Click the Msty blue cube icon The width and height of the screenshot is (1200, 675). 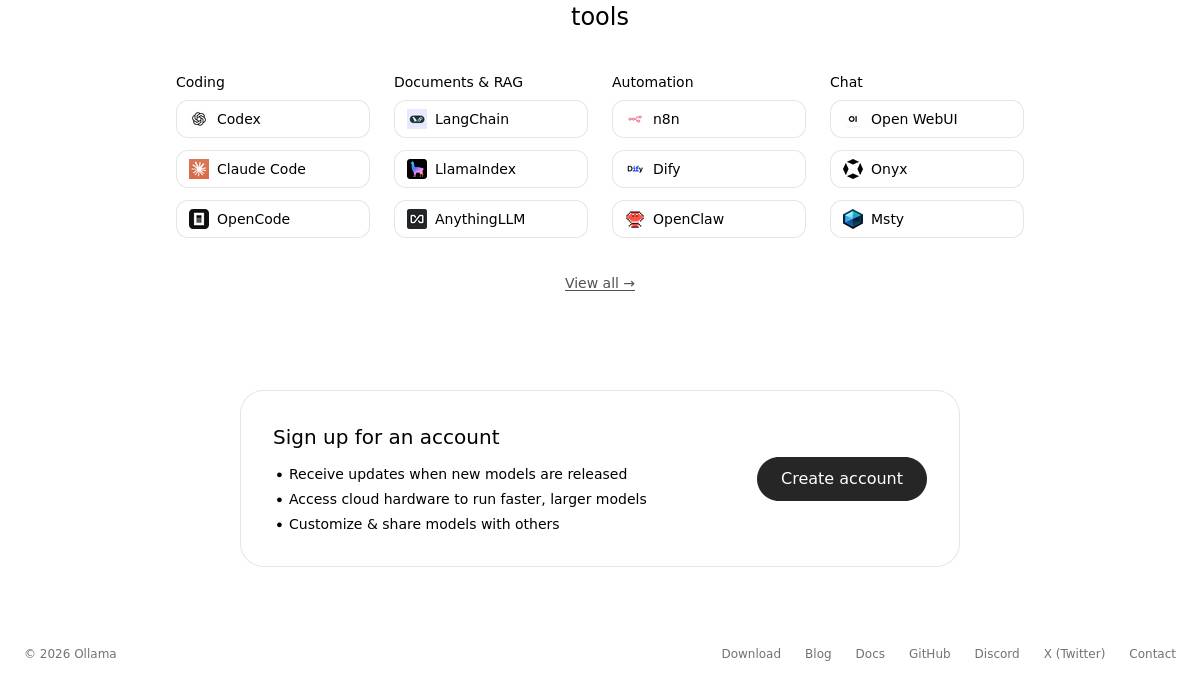(853, 219)
